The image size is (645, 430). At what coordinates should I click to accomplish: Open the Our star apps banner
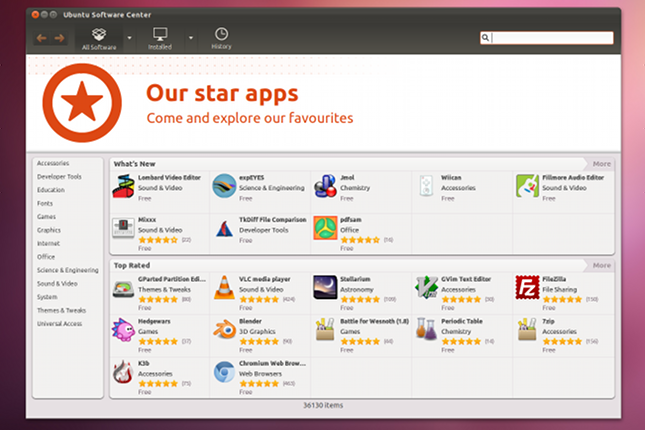click(323, 103)
